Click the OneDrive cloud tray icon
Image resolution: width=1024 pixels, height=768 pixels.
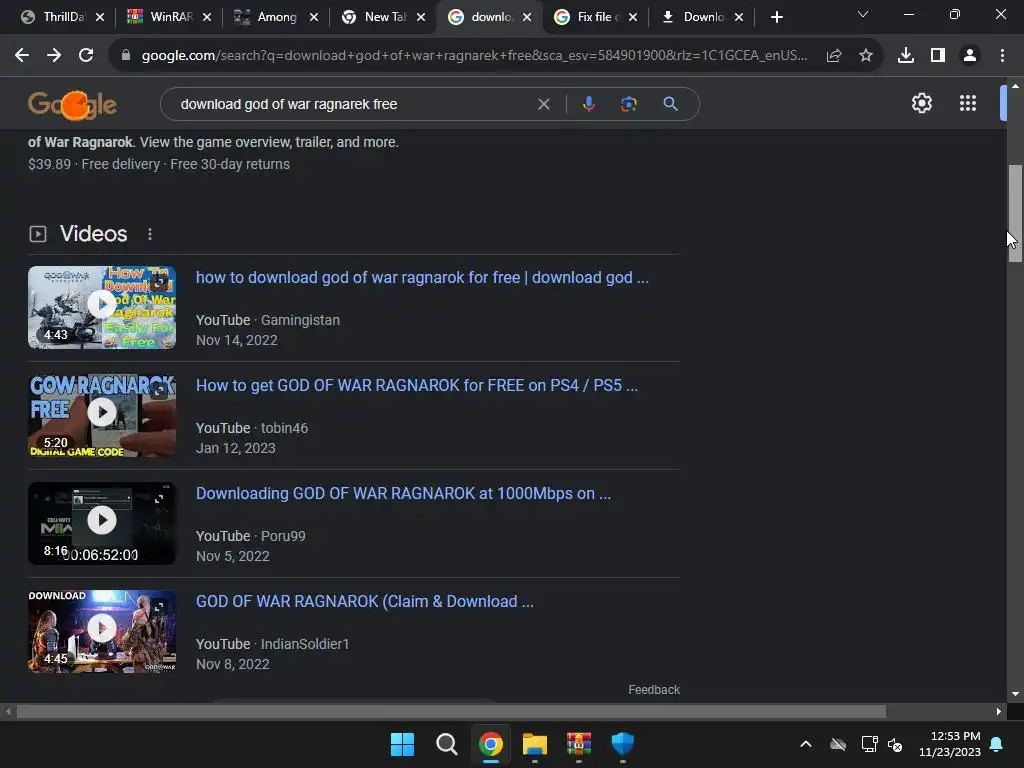point(838,744)
